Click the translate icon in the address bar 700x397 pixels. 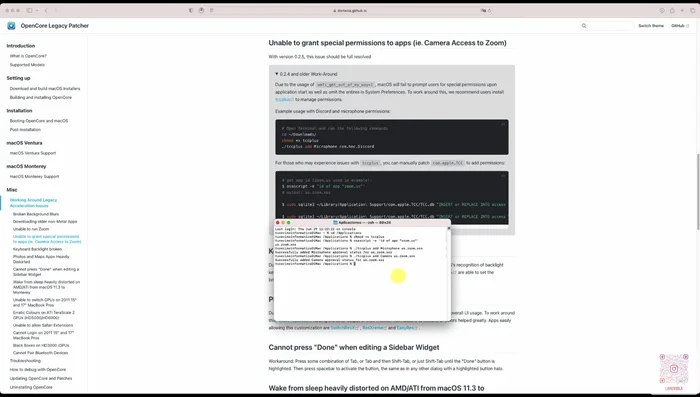tap(483, 10)
